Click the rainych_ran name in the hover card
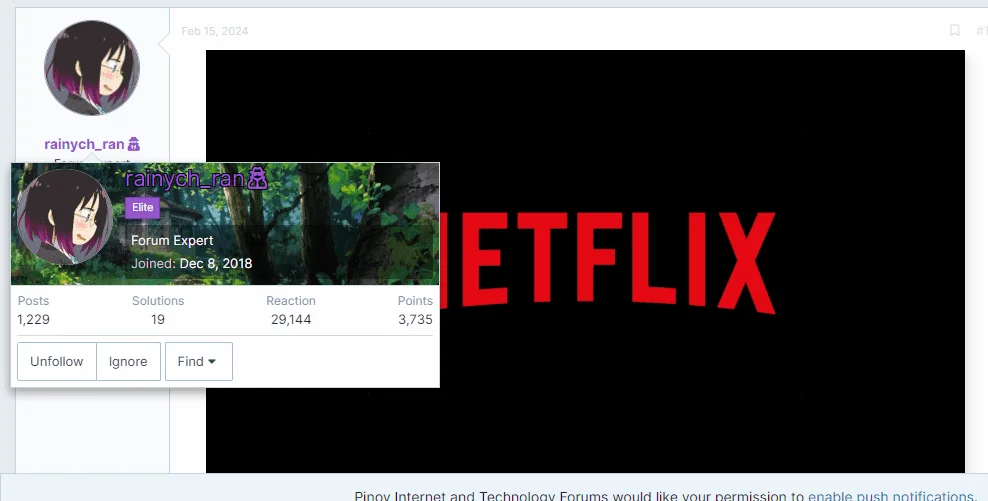The image size is (988, 501). 185,179
